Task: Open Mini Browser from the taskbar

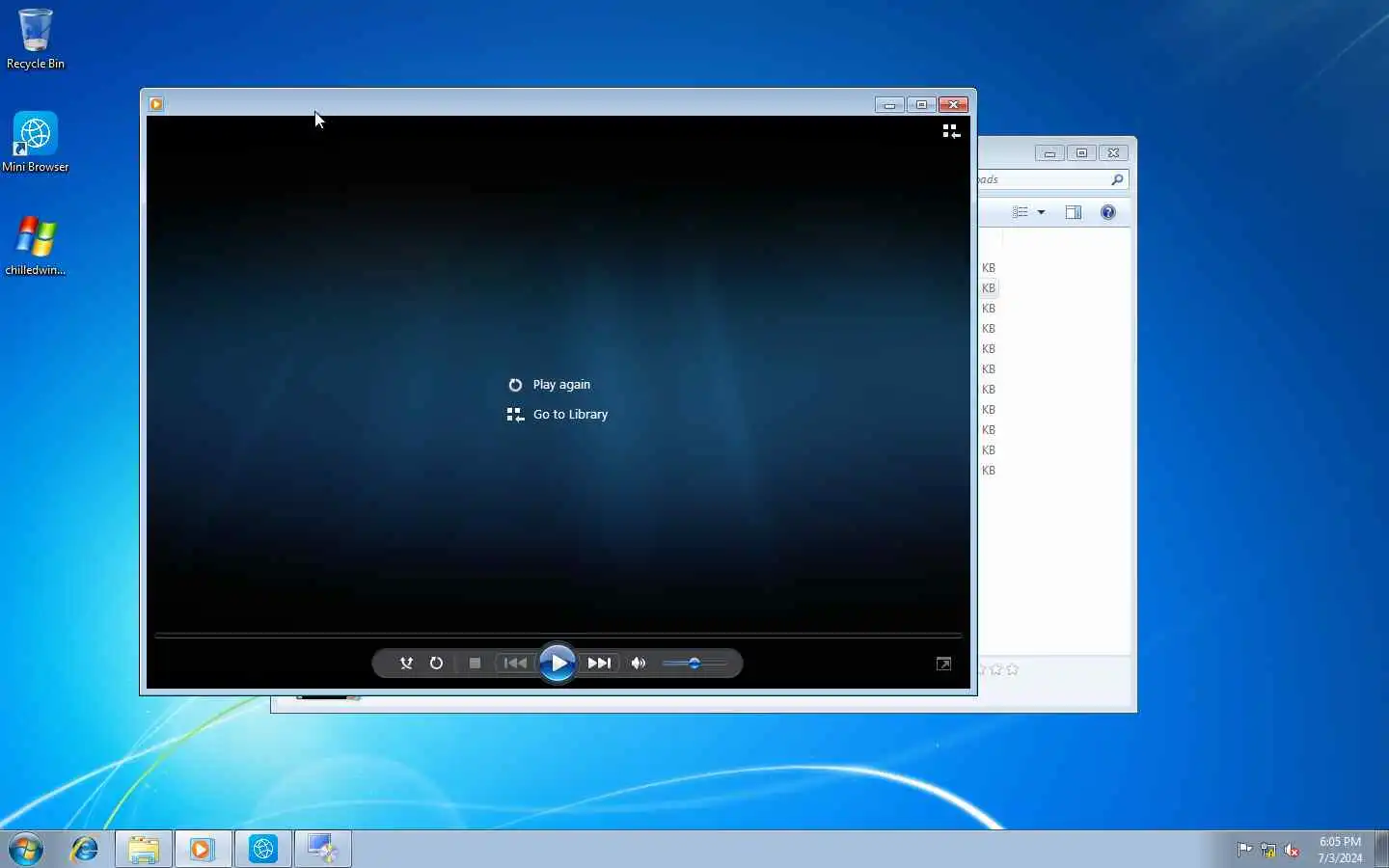Action: [x=263, y=849]
